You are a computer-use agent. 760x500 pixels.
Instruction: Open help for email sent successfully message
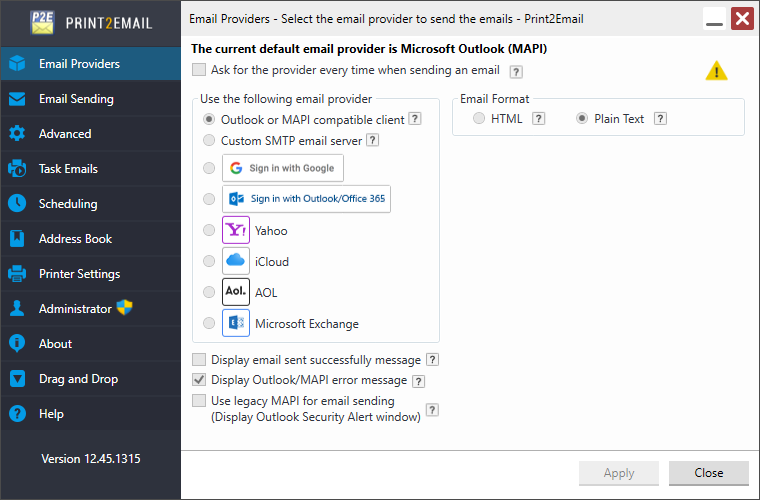coord(432,359)
